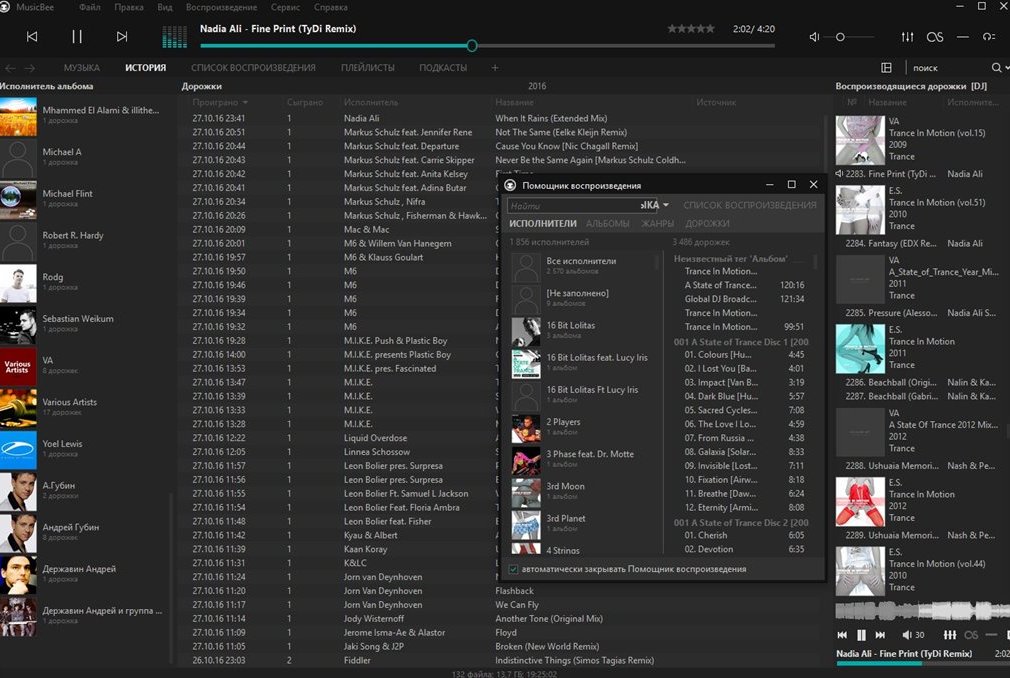Go back using the left navigation arrow
1010x678 pixels.
pos(10,68)
